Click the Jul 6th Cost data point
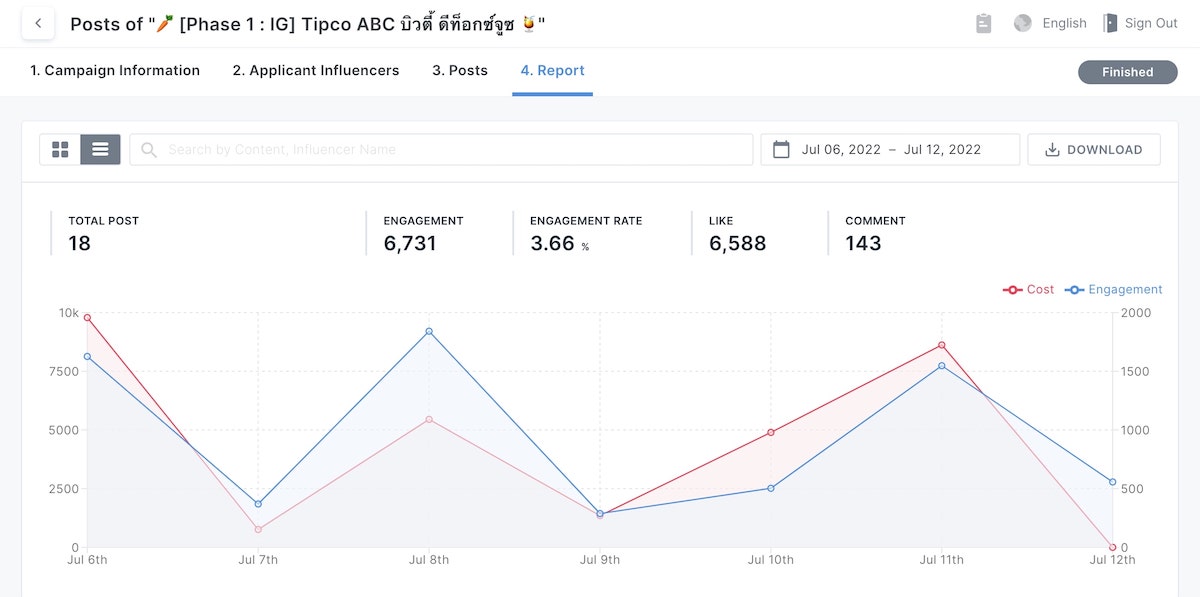The height and width of the screenshot is (597, 1200). [x=87, y=318]
